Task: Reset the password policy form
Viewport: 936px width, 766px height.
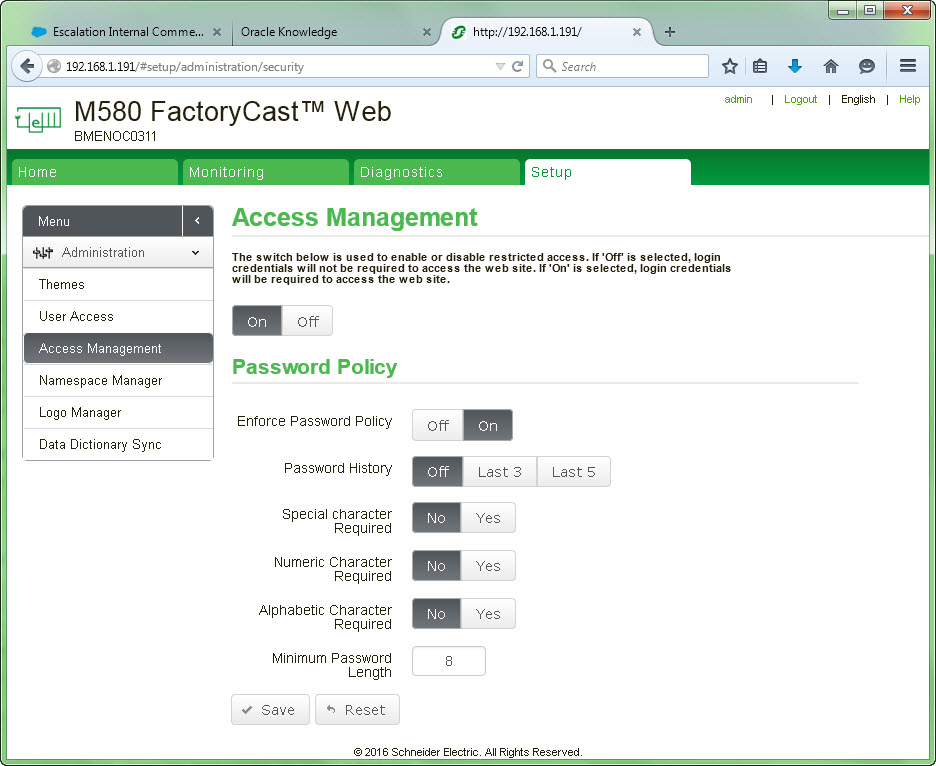Action: (357, 709)
